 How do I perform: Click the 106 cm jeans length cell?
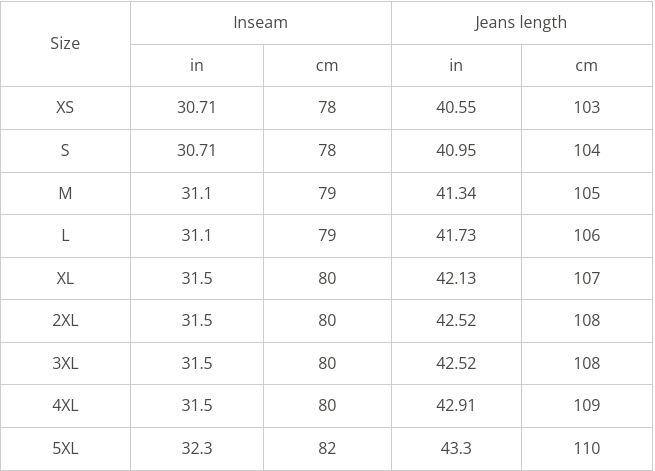[x=587, y=235]
